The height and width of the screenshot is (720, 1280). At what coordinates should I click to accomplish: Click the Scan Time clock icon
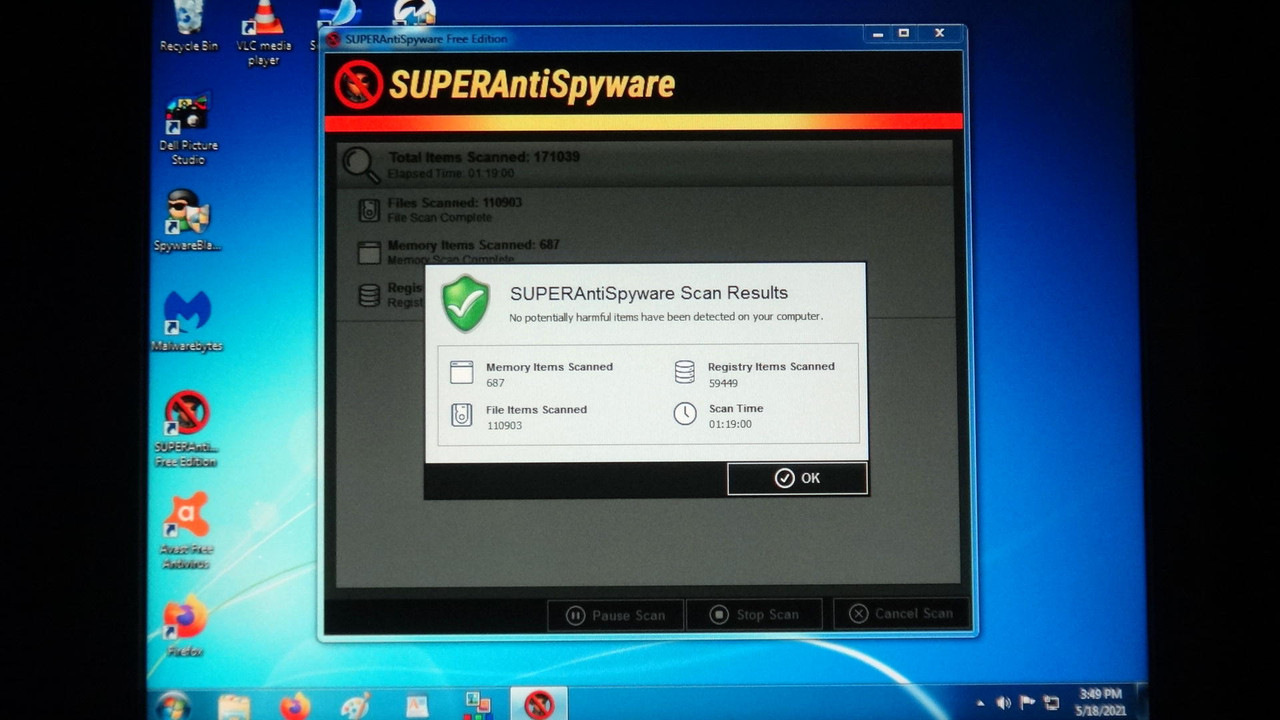point(685,414)
